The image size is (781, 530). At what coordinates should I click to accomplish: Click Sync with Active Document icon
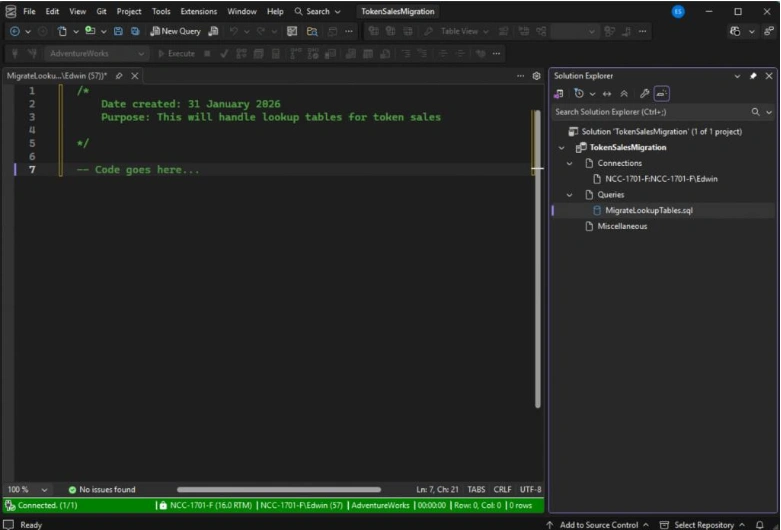607,94
